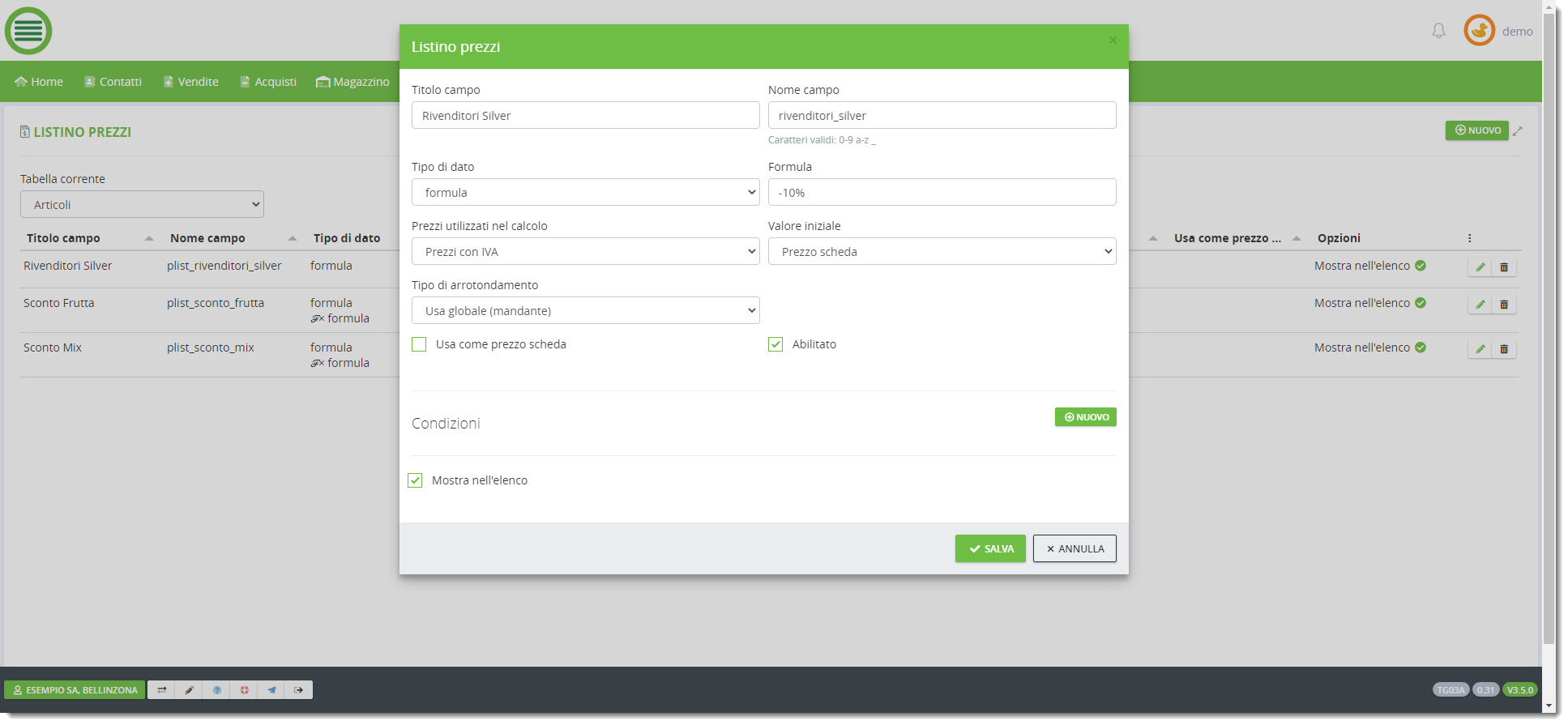Image resolution: width=1568 pixels, height=725 pixels.
Task: Uncheck the Abilitato checkbox
Action: (x=775, y=344)
